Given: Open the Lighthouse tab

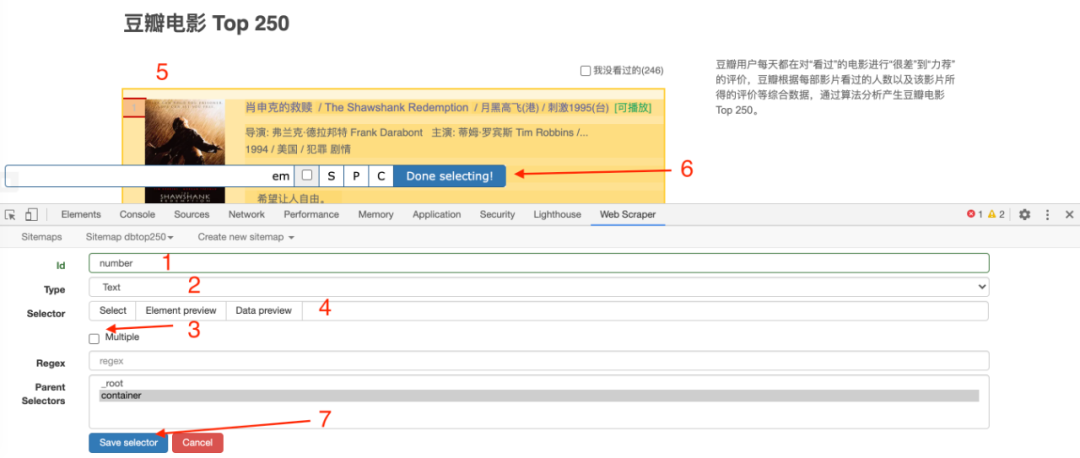Looking at the screenshot, I should point(557,214).
